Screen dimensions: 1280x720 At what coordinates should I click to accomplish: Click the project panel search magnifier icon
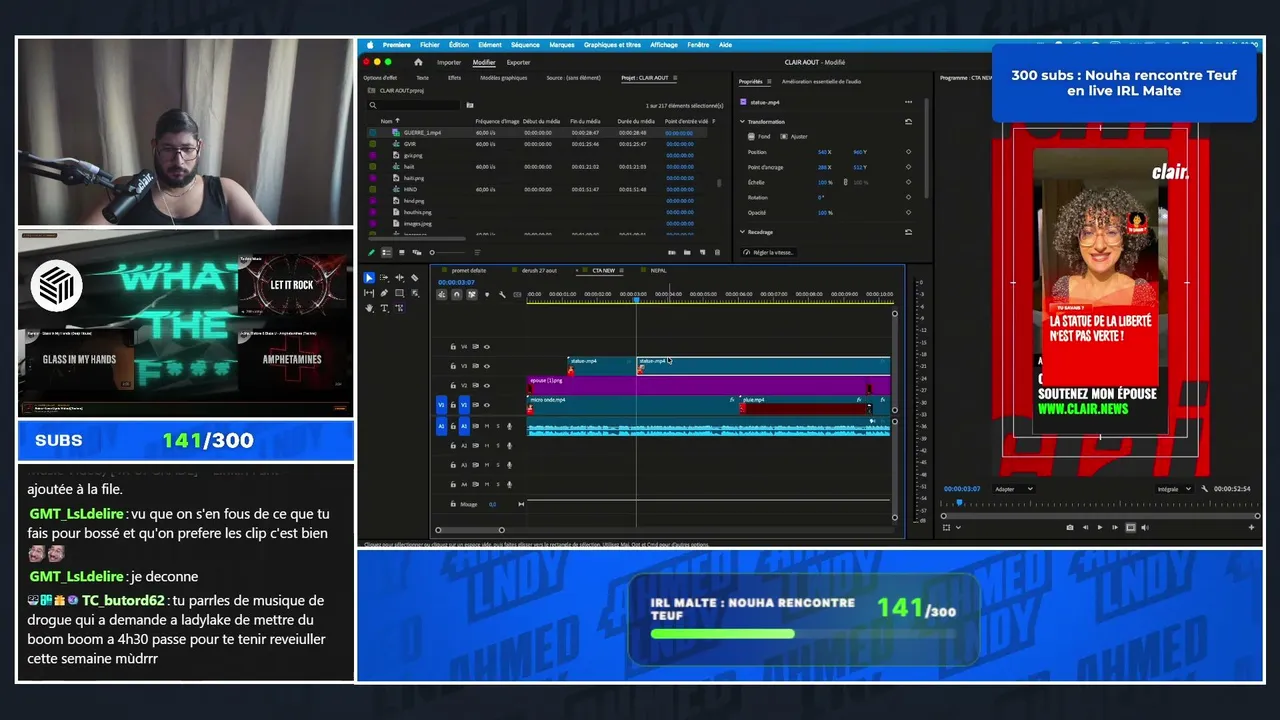(373, 105)
